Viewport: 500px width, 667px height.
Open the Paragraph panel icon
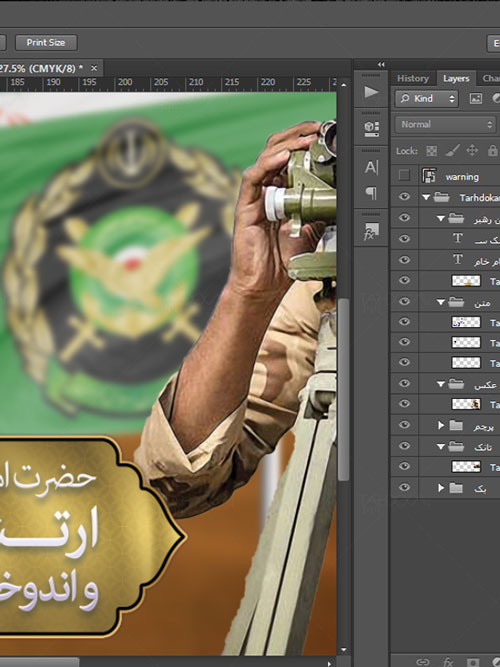(371, 193)
